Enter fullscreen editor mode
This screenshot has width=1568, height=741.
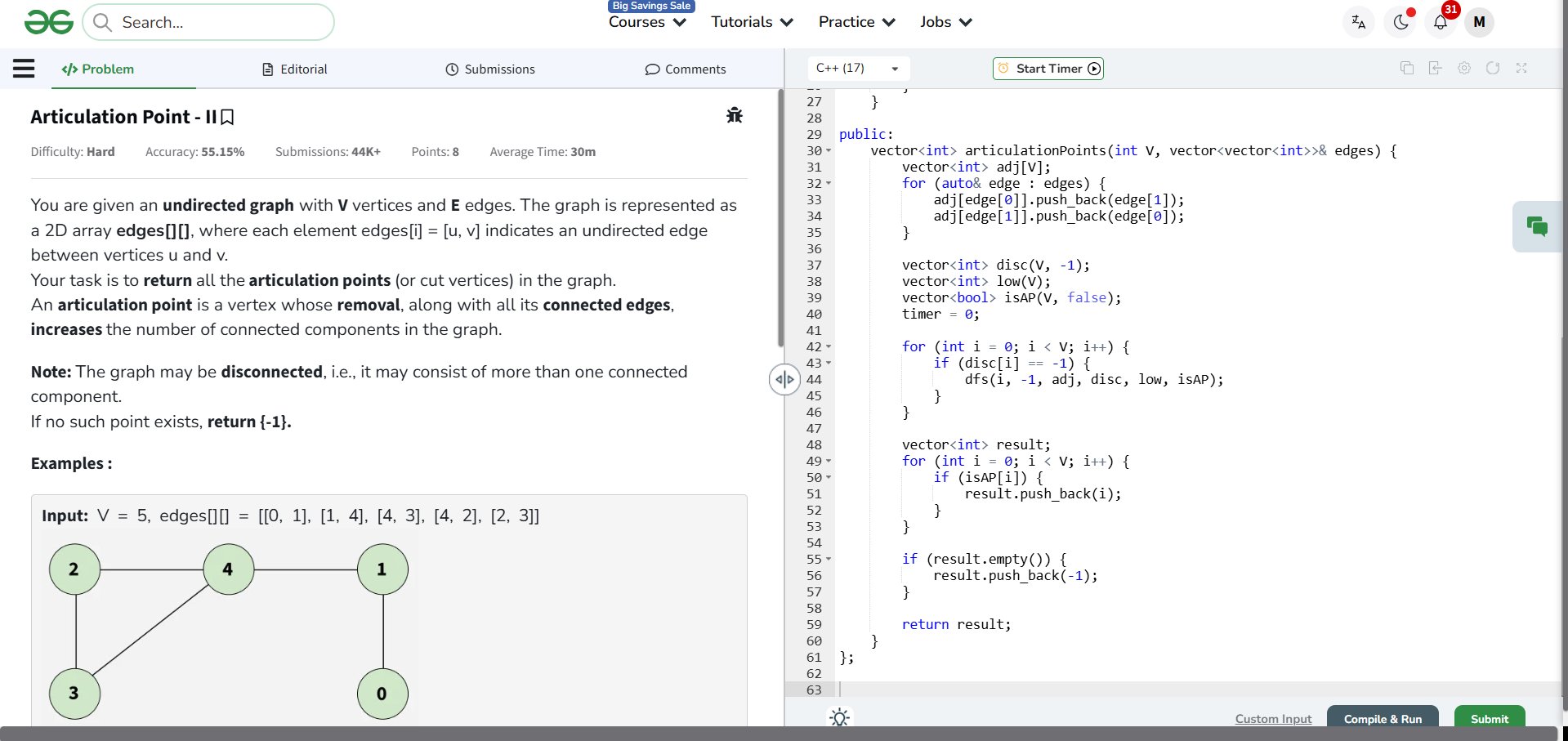tap(1521, 69)
